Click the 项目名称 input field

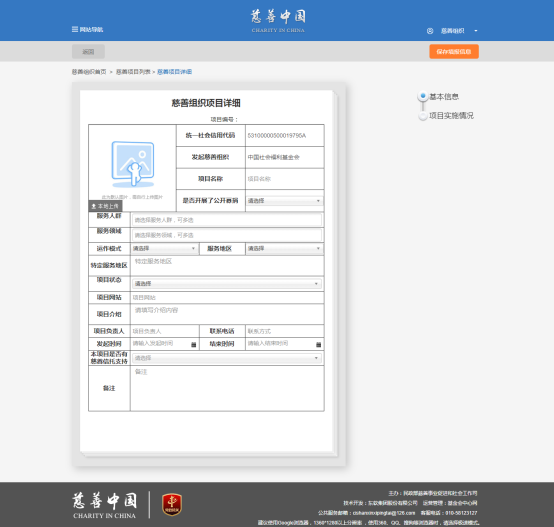click(x=284, y=179)
